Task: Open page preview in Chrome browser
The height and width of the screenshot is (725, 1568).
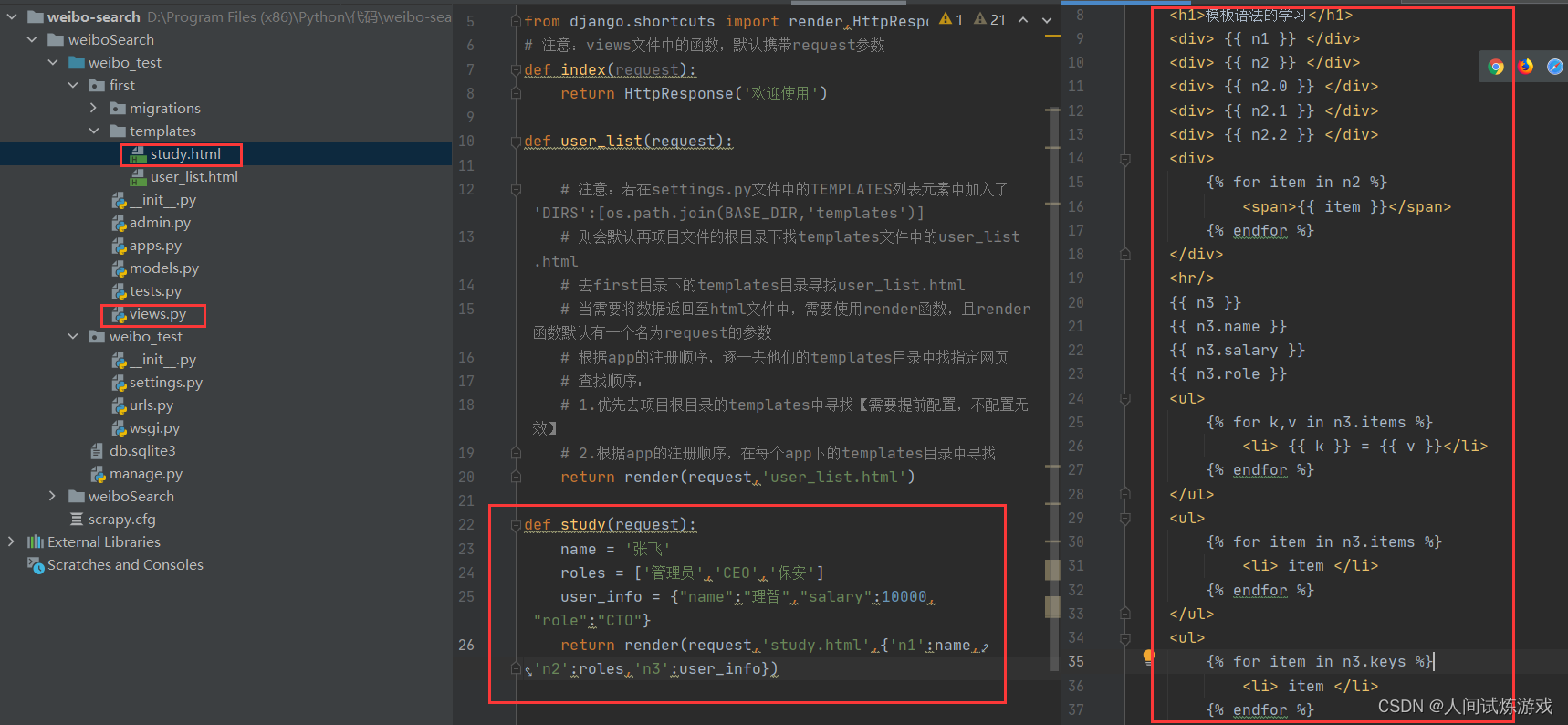Action: [x=1496, y=67]
